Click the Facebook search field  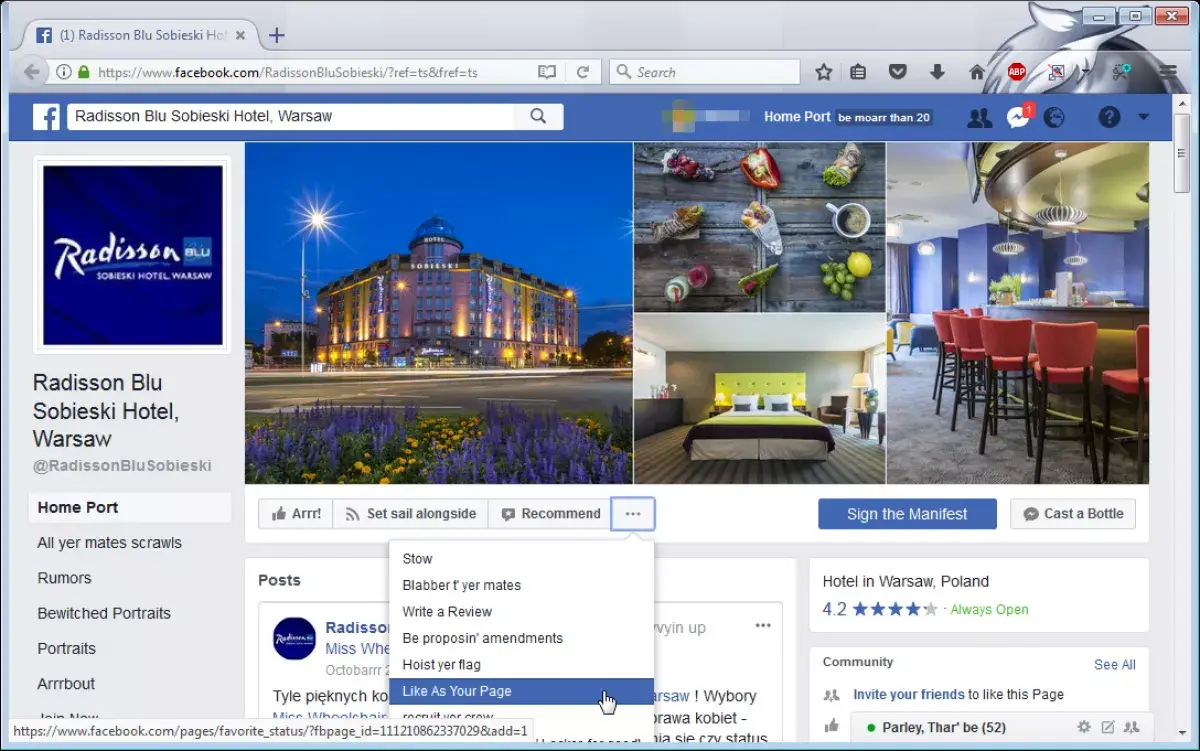(x=291, y=116)
